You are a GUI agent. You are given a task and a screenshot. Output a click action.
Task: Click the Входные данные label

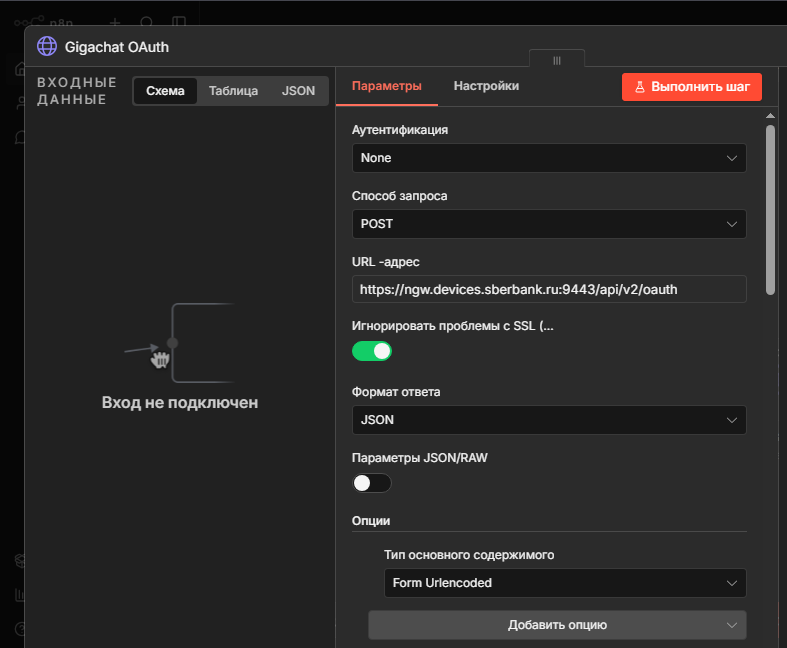coord(77,91)
